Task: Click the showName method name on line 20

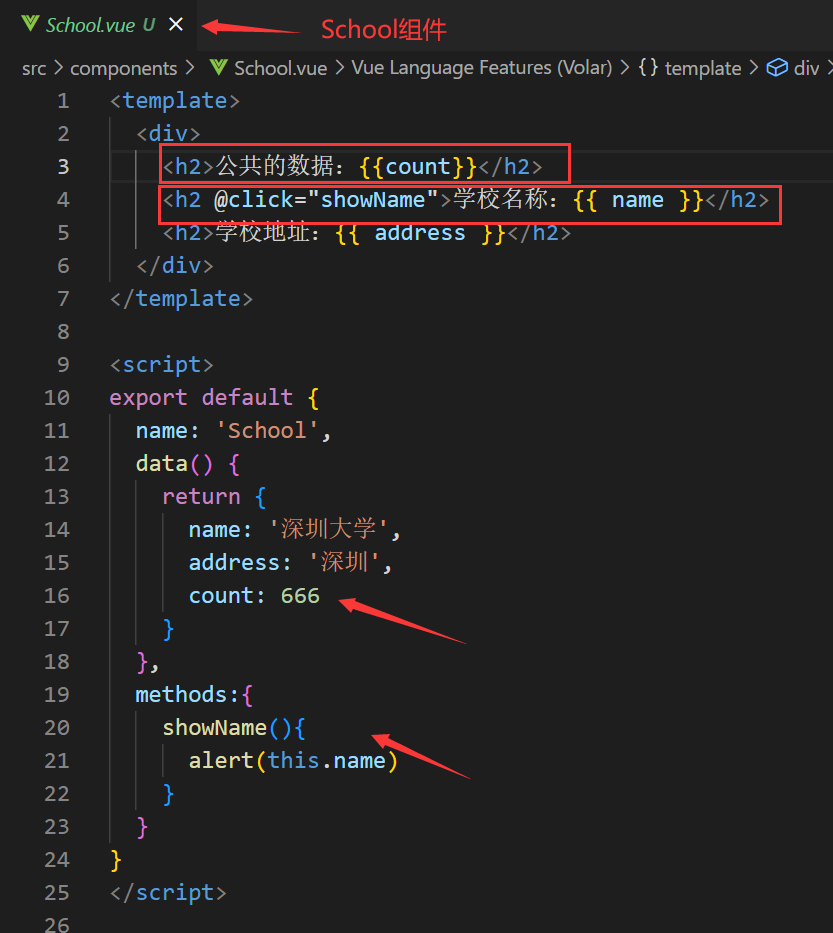Action: (x=214, y=728)
